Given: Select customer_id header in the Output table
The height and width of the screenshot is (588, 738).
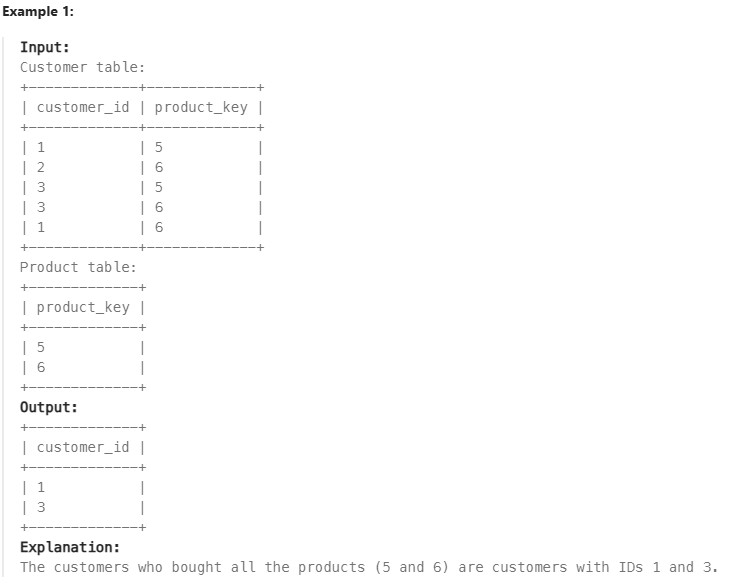Looking at the screenshot, I should pyautogui.click(x=83, y=447).
